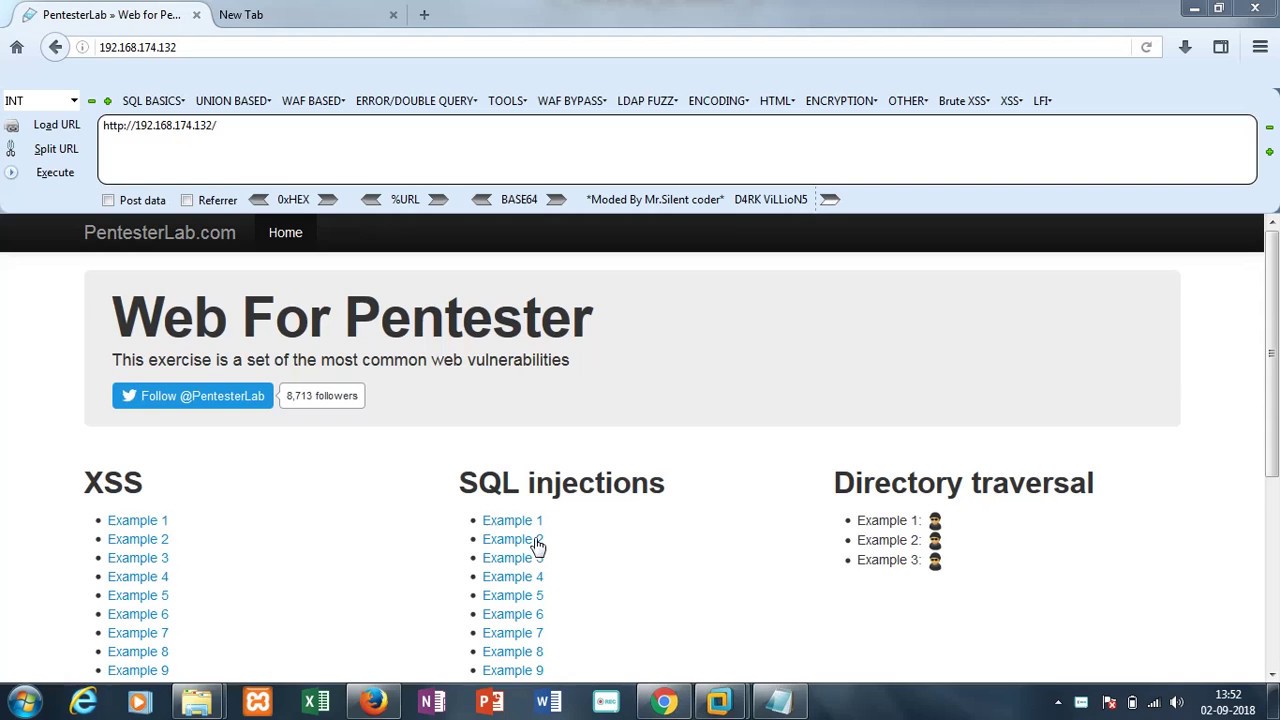Open Google Chrome from the taskbar
The image size is (1280, 720).
[664, 702]
